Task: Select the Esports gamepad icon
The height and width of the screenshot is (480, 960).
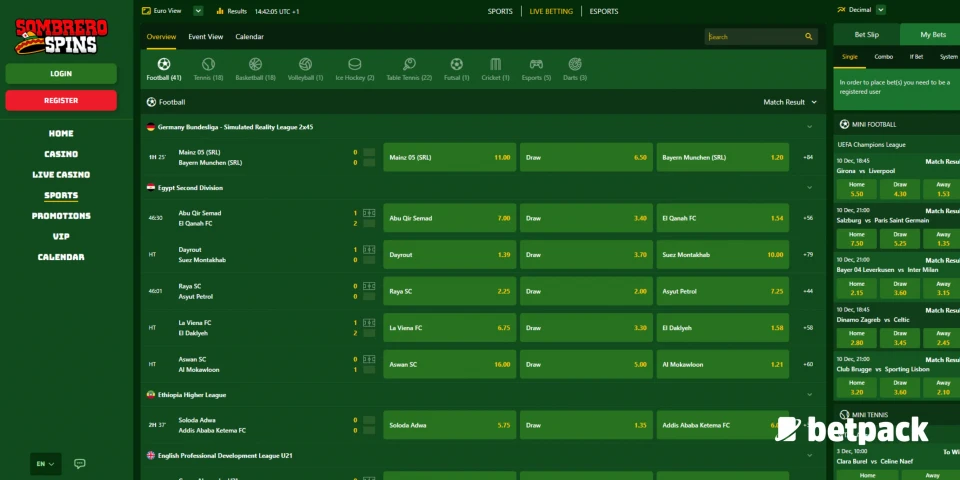Action: (x=536, y=65)
